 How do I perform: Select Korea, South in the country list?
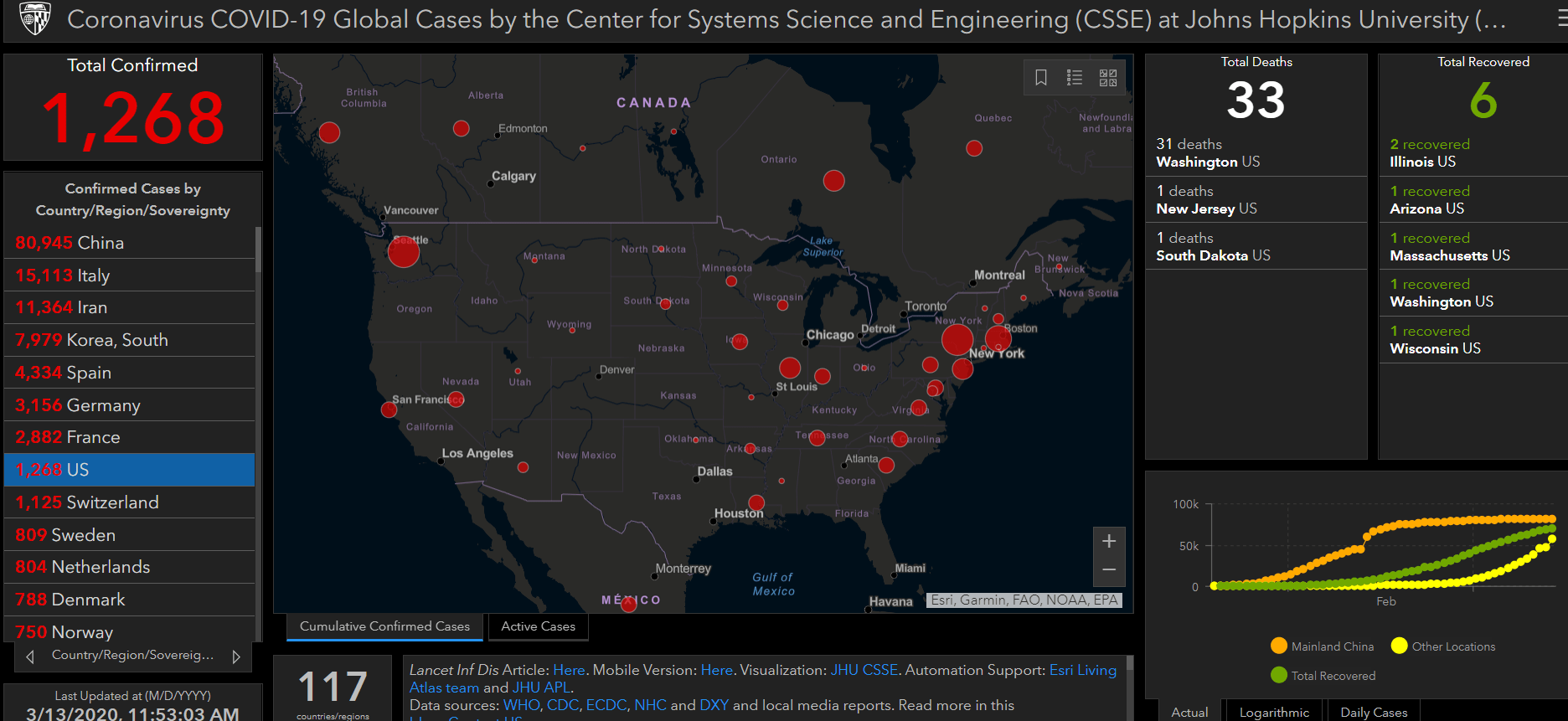click(130, 340)
